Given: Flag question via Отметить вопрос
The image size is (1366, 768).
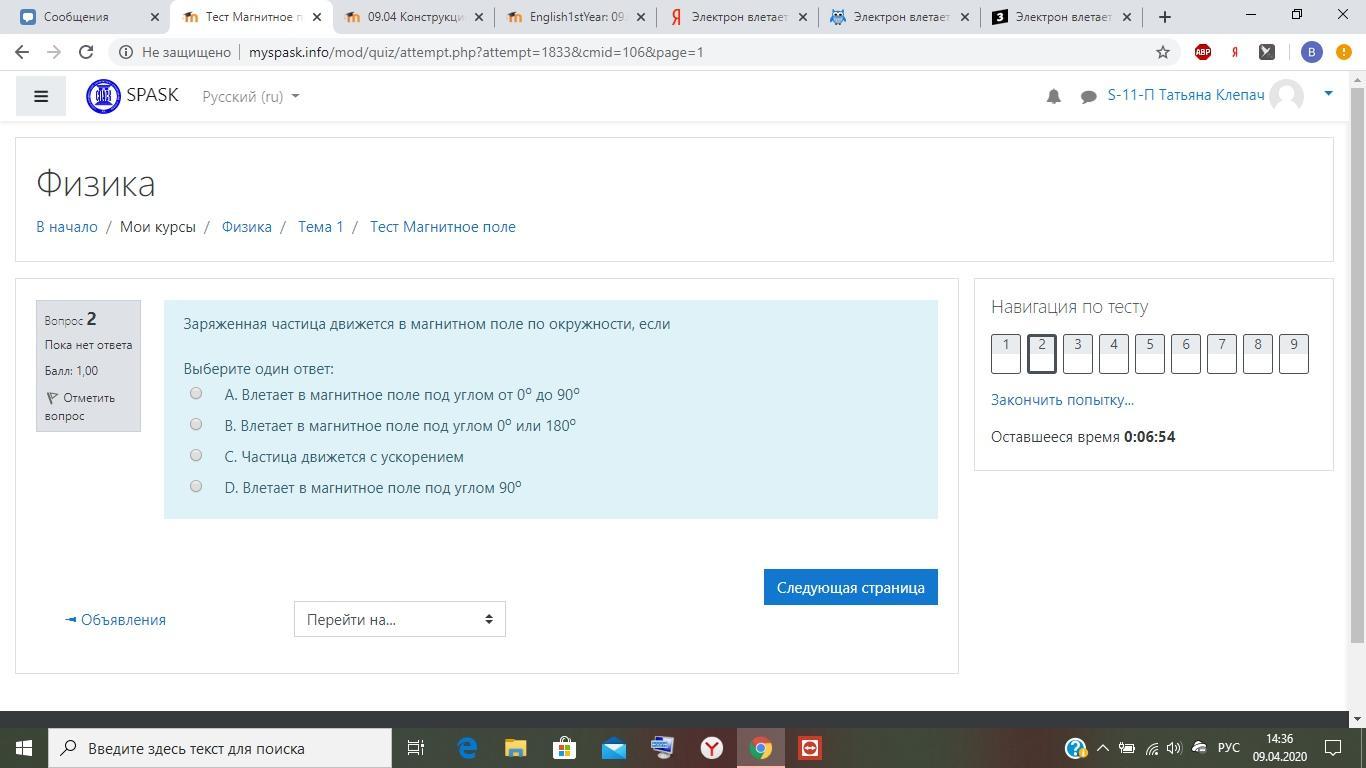Looking at the screenshot, I should tap(80, 406).
